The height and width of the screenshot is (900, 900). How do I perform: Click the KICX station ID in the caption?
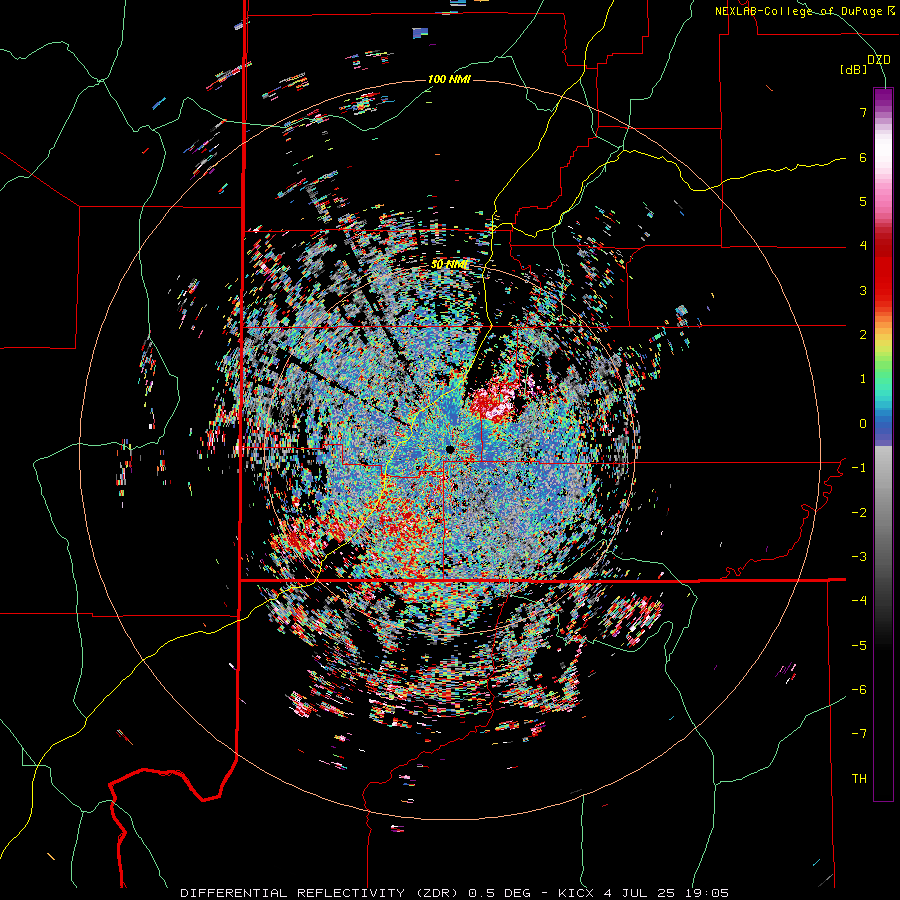point(577,893)
